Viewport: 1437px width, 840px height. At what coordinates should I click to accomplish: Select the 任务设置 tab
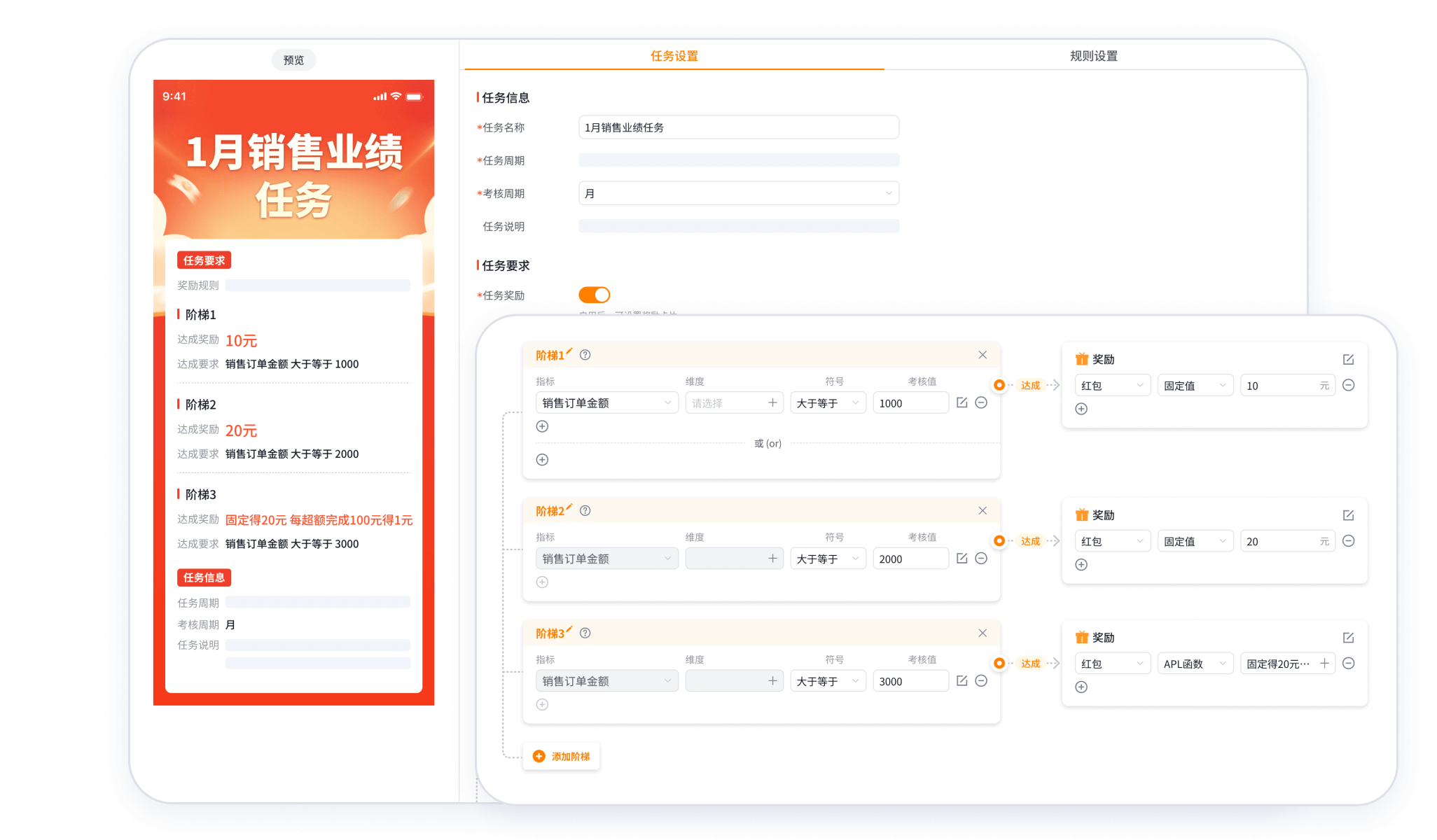point(674,56)
